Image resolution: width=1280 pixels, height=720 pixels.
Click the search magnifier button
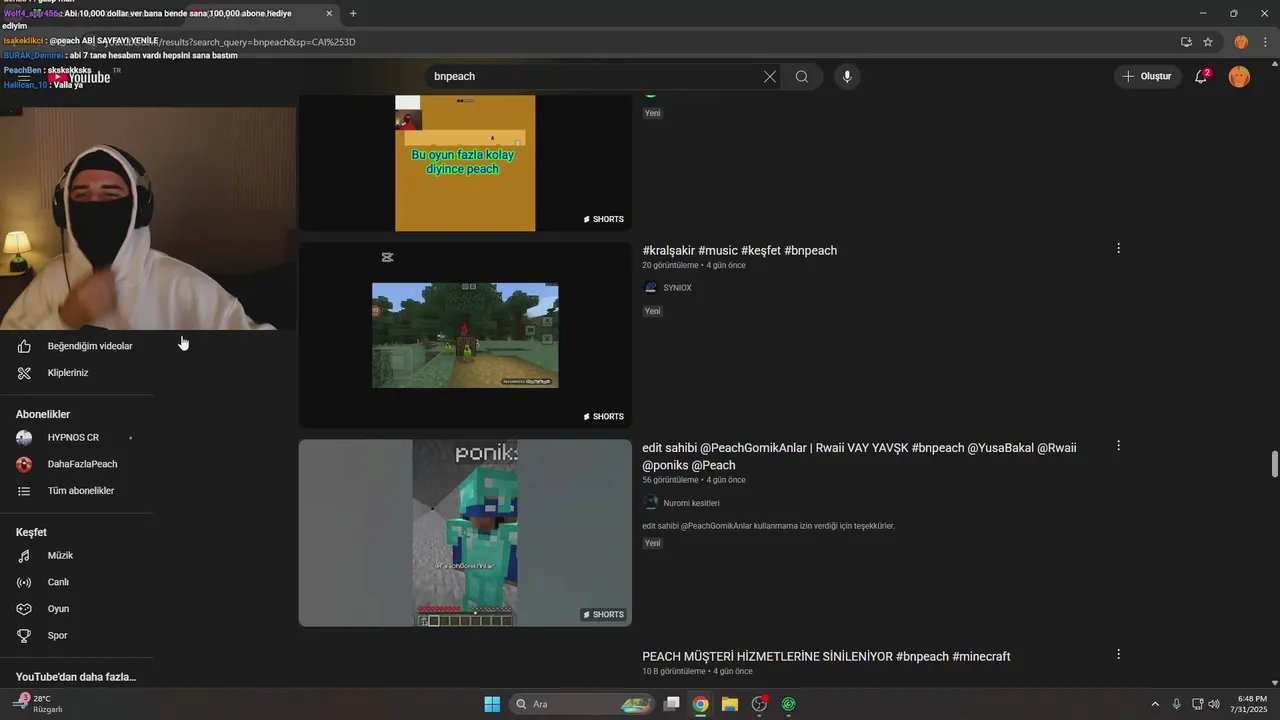click(x=802, y=77)
